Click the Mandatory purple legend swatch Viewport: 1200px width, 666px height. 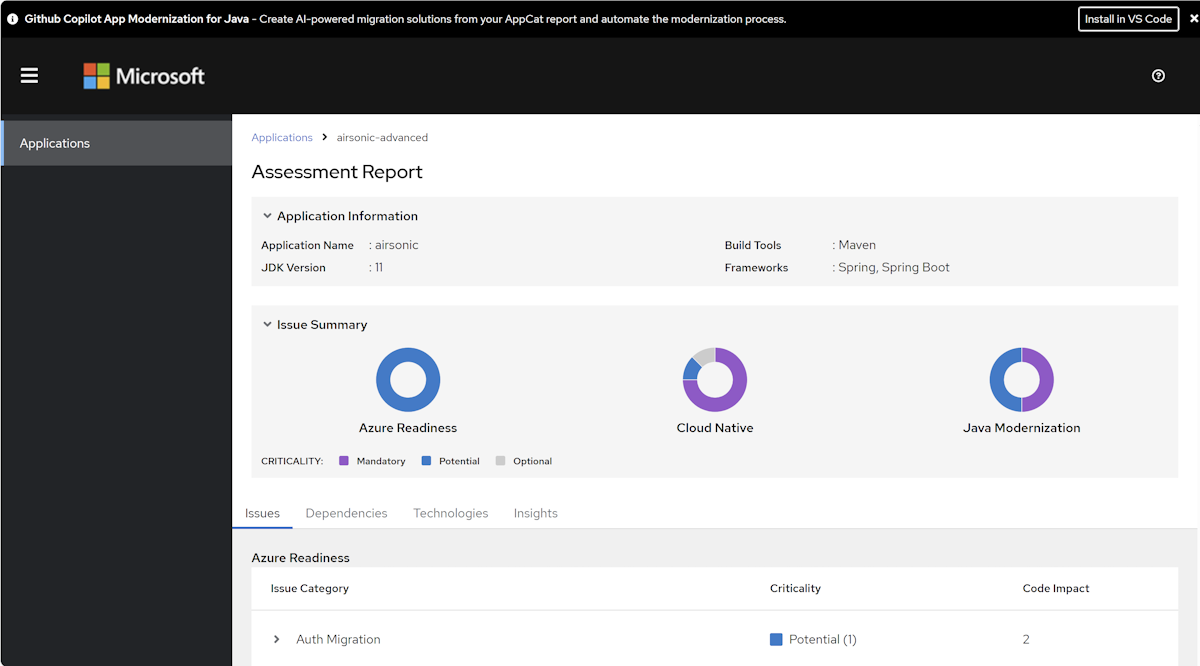(344, 461)
